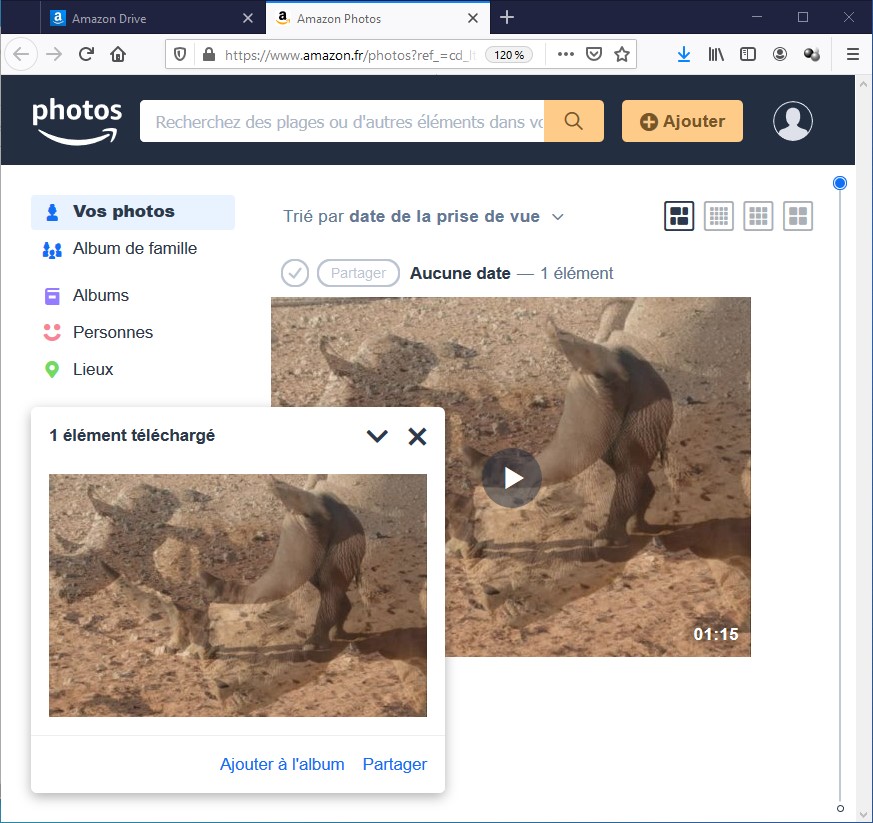Switch to the Amazon Drive tab
The height and width of the screenshot is (823, 873).
pyautogui.click(x=150, y=18)
